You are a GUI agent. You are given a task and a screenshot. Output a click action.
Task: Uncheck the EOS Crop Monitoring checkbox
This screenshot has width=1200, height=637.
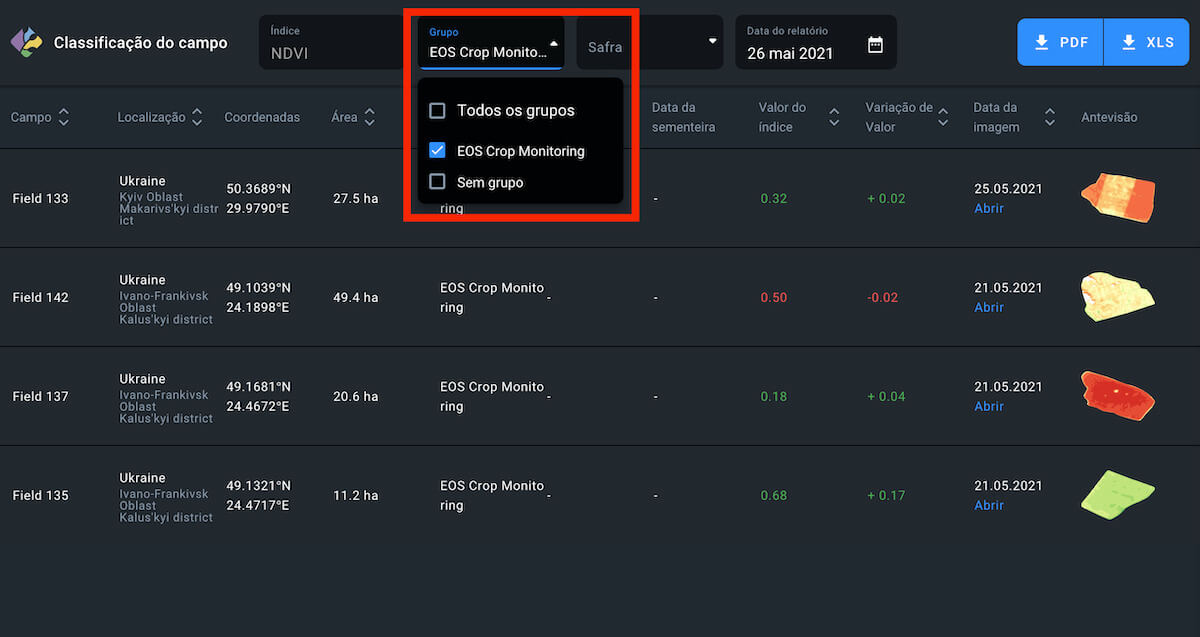tap(437, 151)
